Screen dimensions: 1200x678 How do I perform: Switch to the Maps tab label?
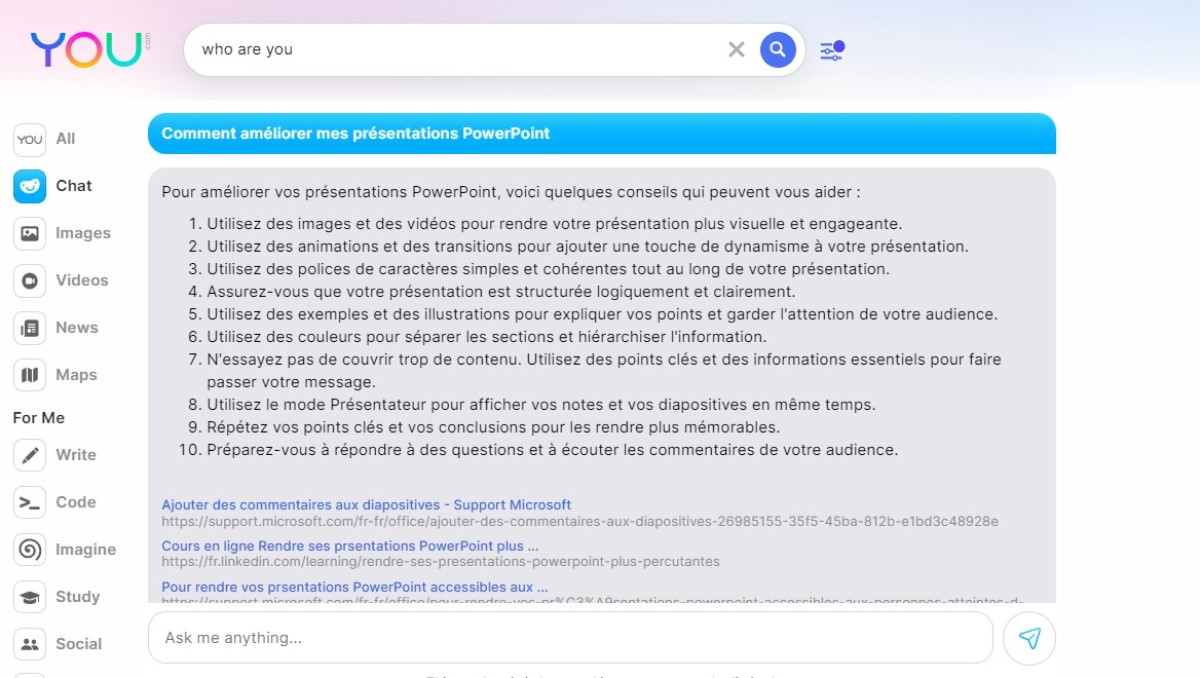point(76,375)
